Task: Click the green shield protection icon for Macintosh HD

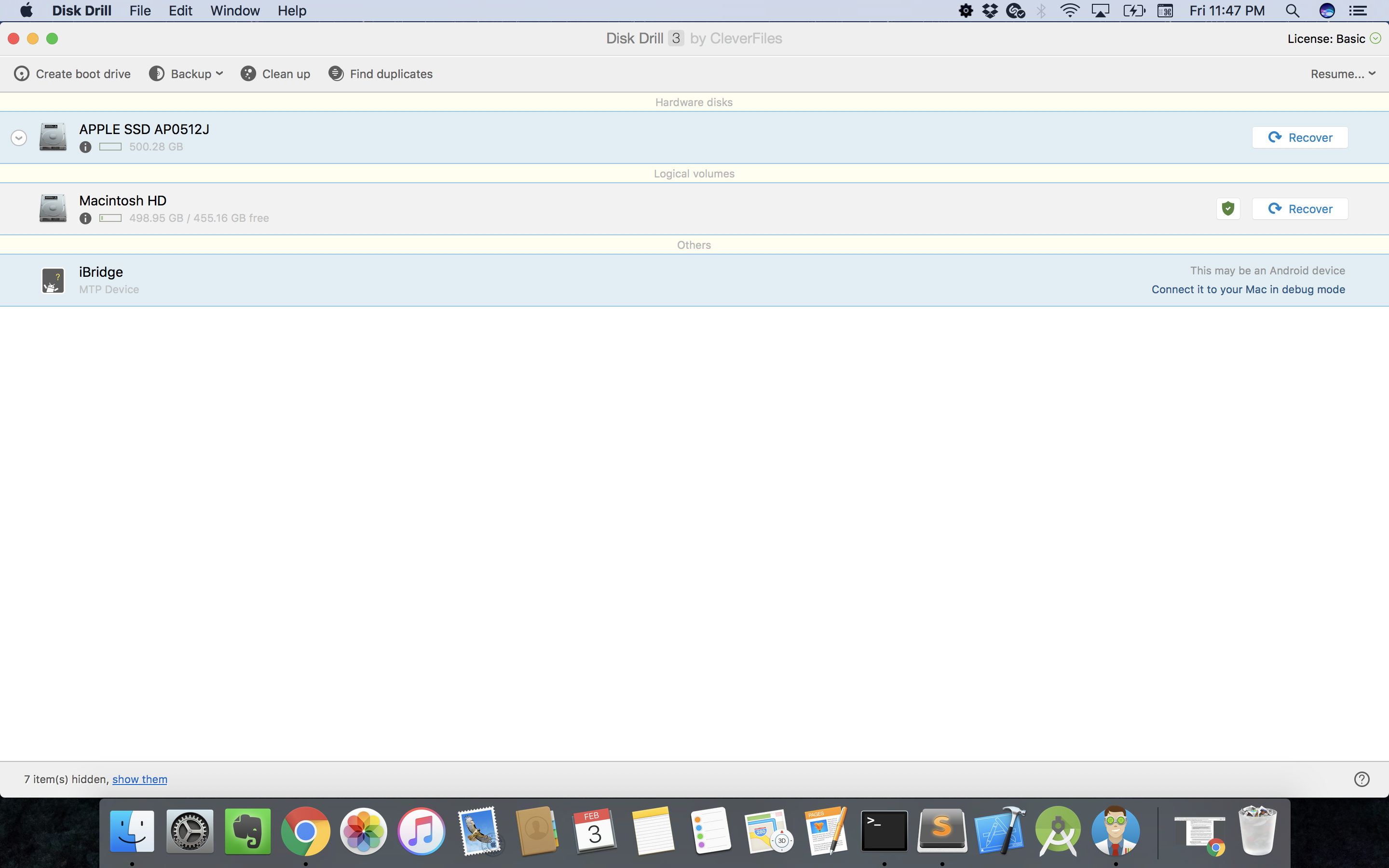Action: (x=1228, y=208)
